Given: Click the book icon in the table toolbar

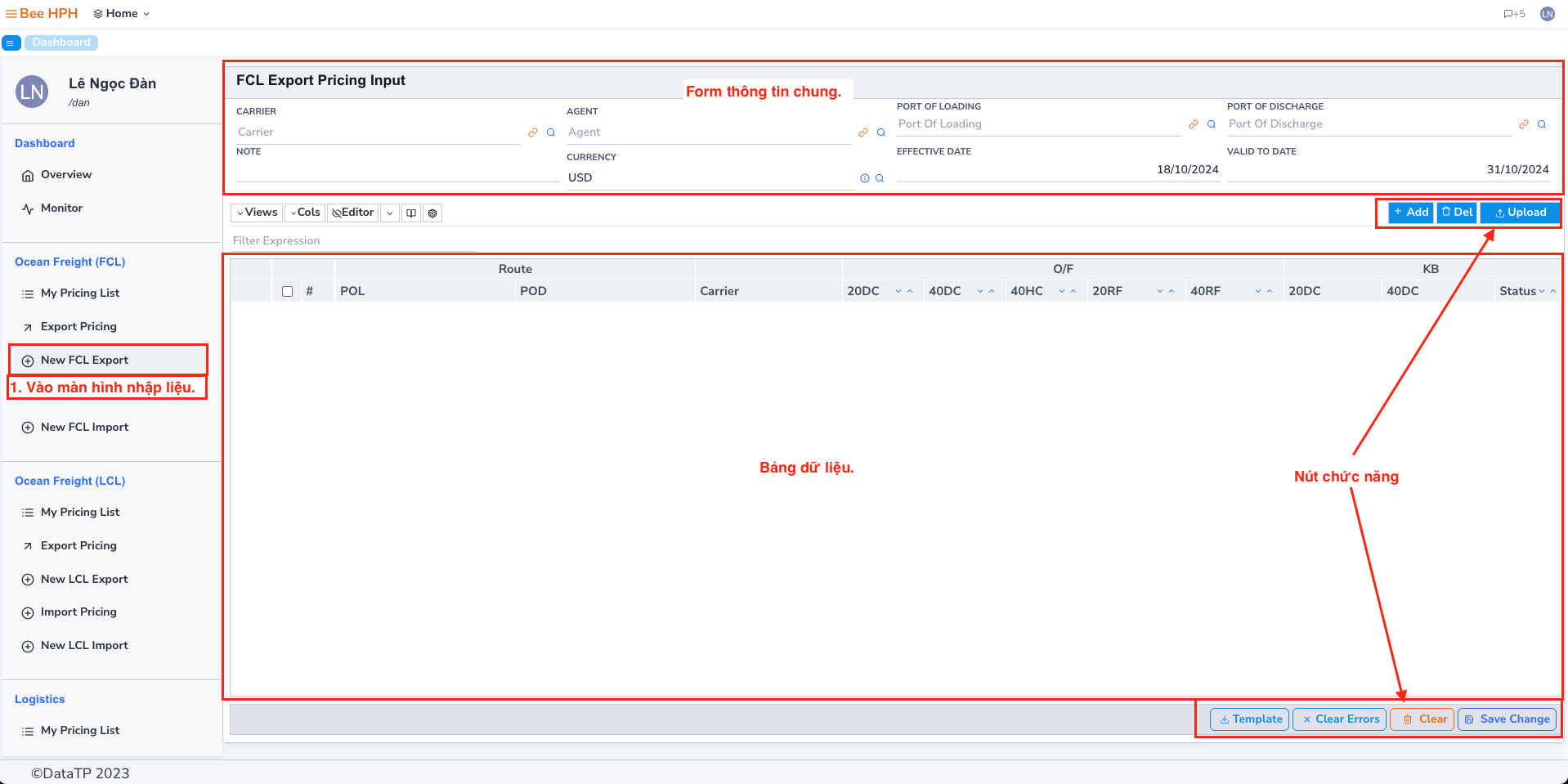Looking at the screenshot, I should (410, 213).
